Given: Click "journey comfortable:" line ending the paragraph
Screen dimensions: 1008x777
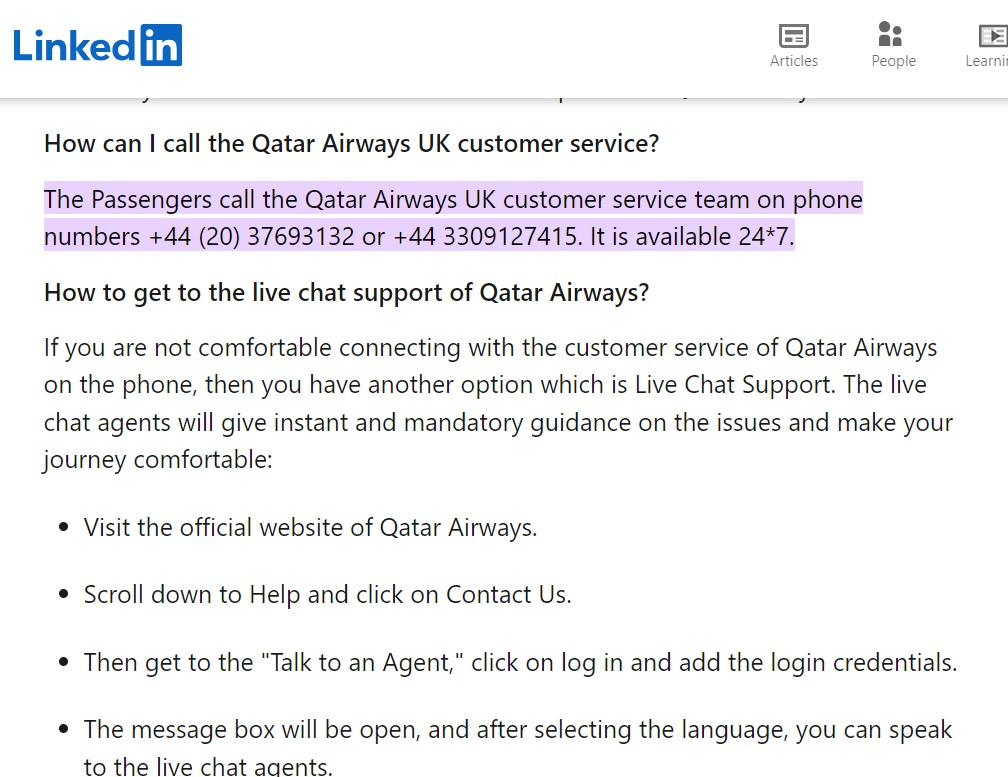Looking at the screenshot, I should coord(158,460).
